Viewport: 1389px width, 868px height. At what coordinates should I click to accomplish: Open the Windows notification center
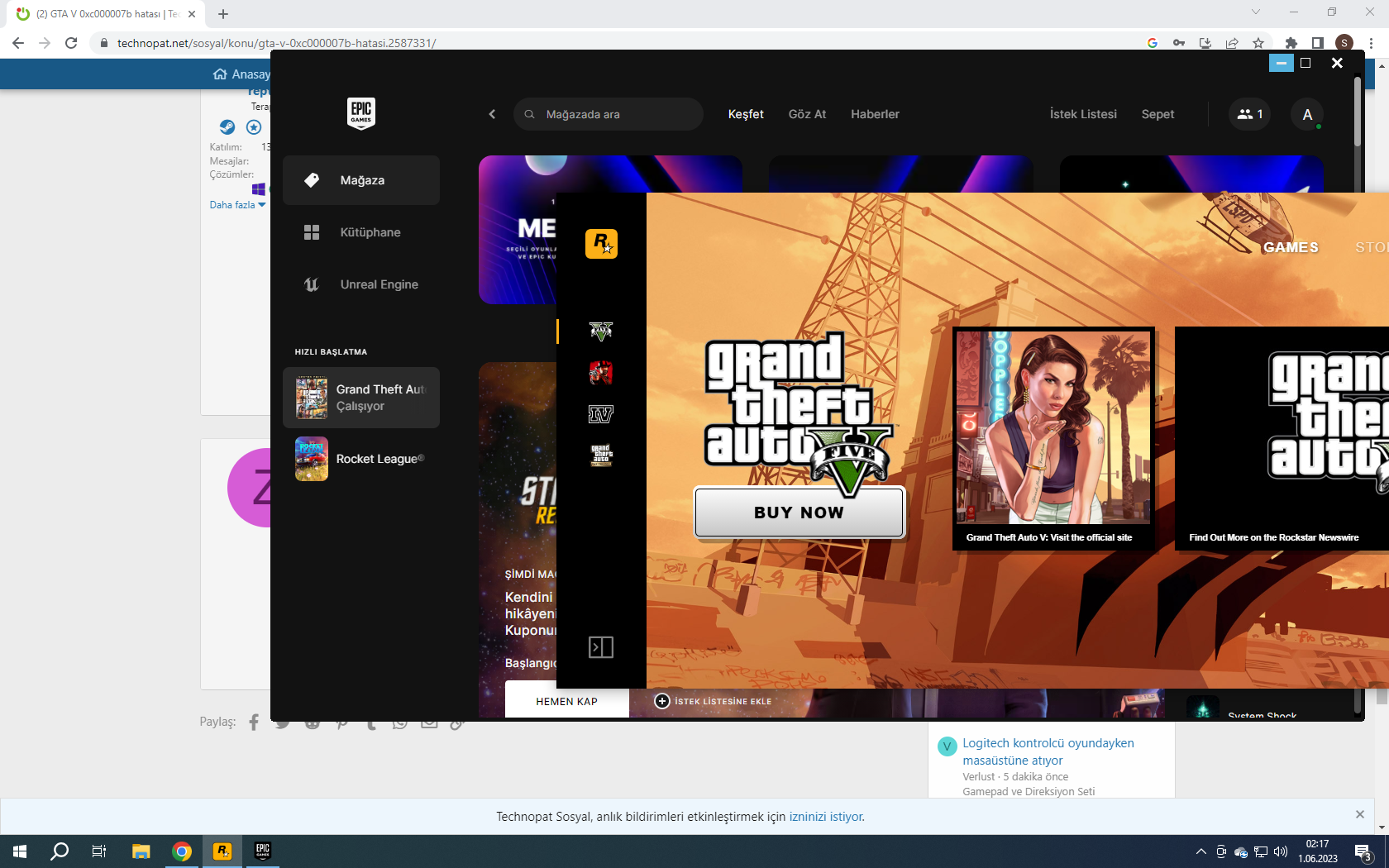tap(1364, 851)
